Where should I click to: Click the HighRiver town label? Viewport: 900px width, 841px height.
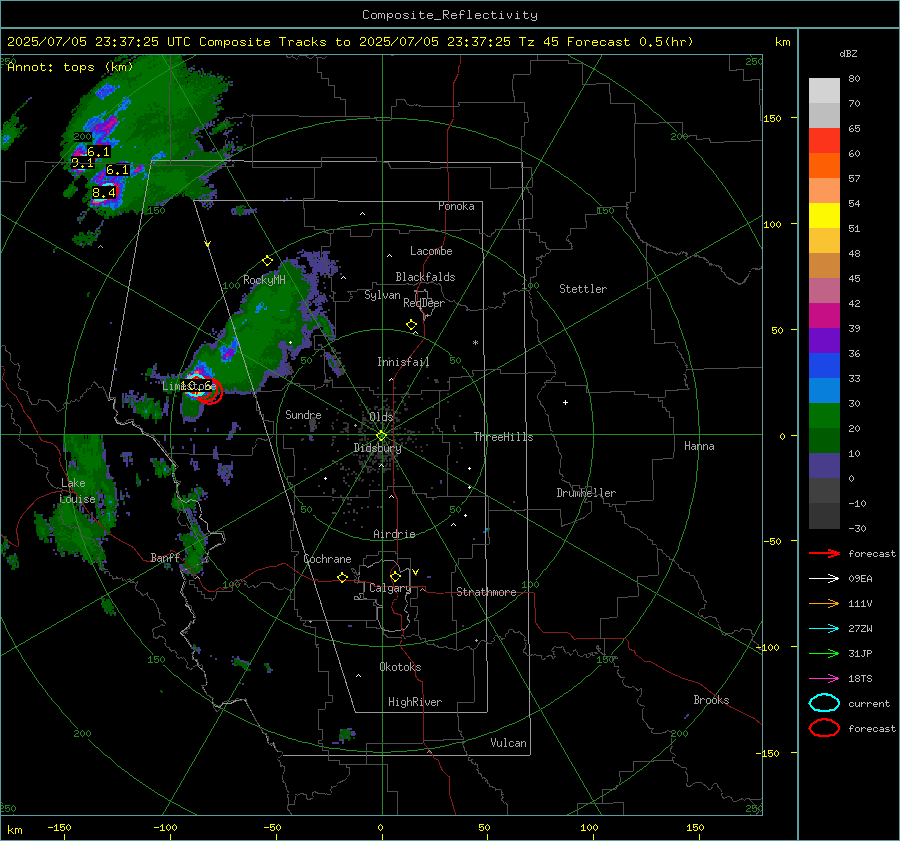[x=415, y=702]
